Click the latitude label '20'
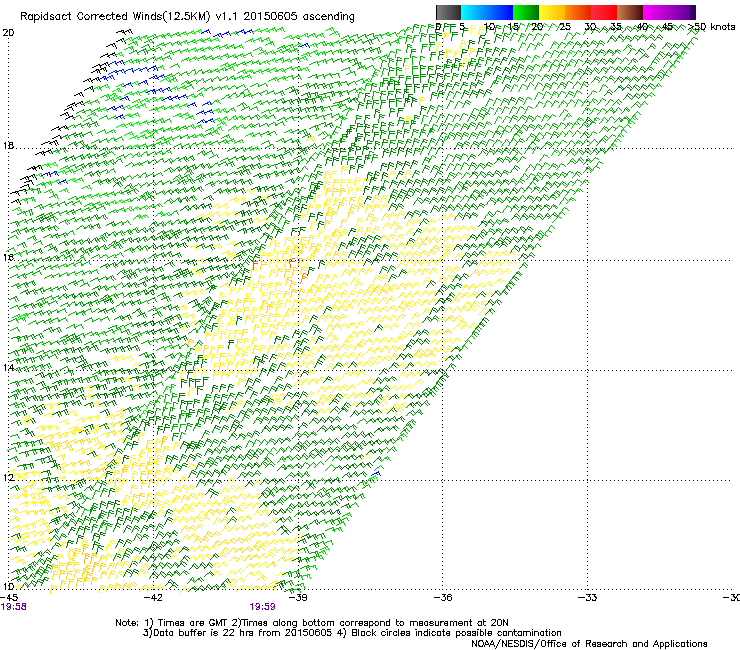Screen dimensions: 740x650 pyautogui.click(x=8, y=33)
